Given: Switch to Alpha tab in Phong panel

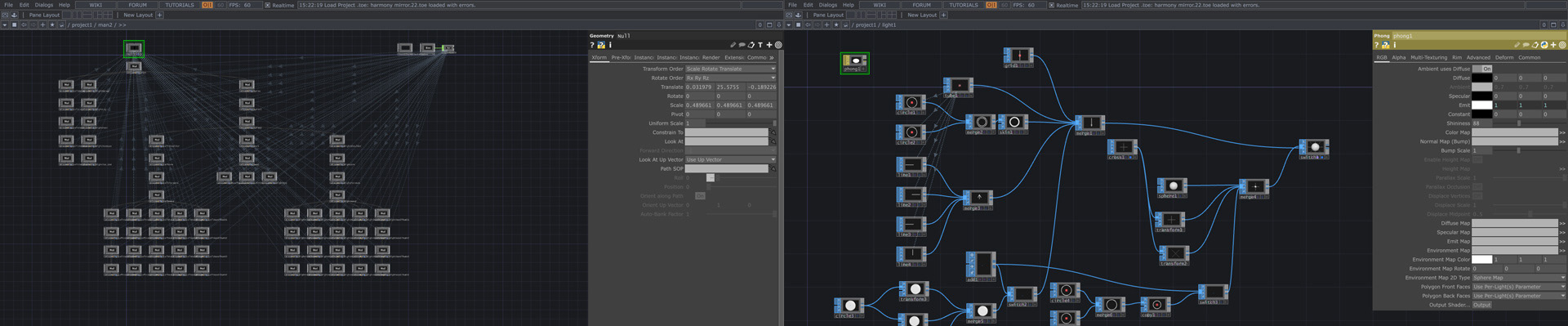Looking at the screenshot, I should tap(1399, 58).
